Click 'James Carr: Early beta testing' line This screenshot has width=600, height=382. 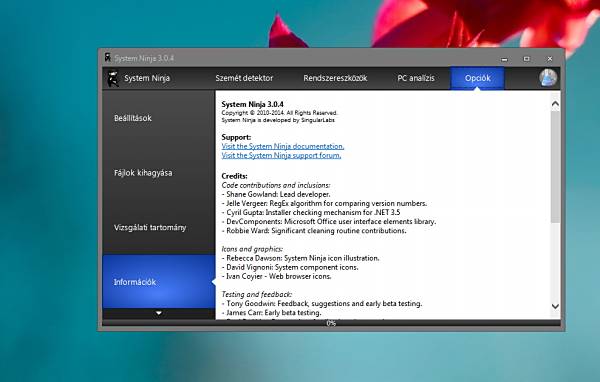click(x=271, y=313)
